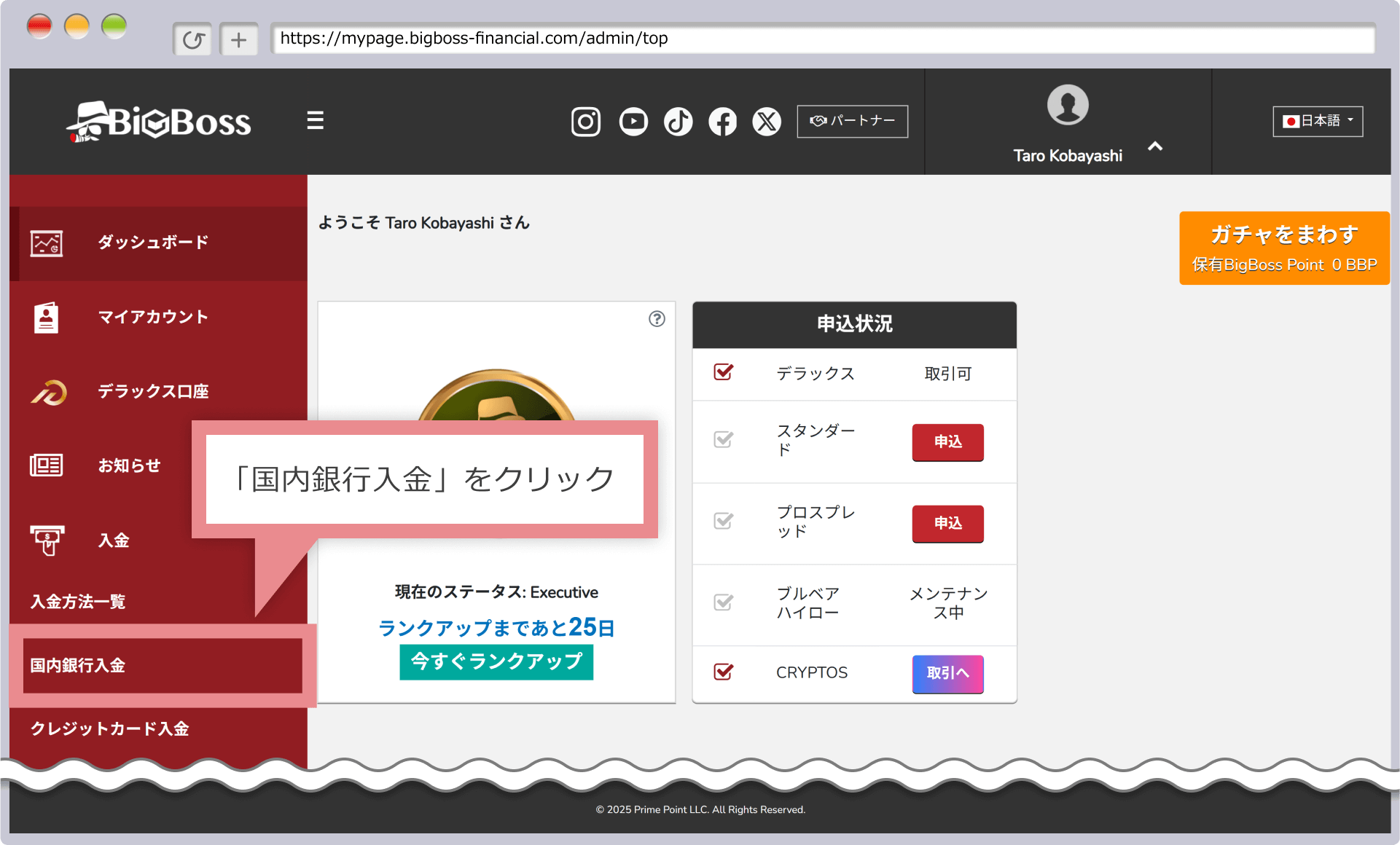The height and width of the screenshot is (845, 1400).
Task: Toggle the スタンダード checkbox
Action: pos(723,439)
